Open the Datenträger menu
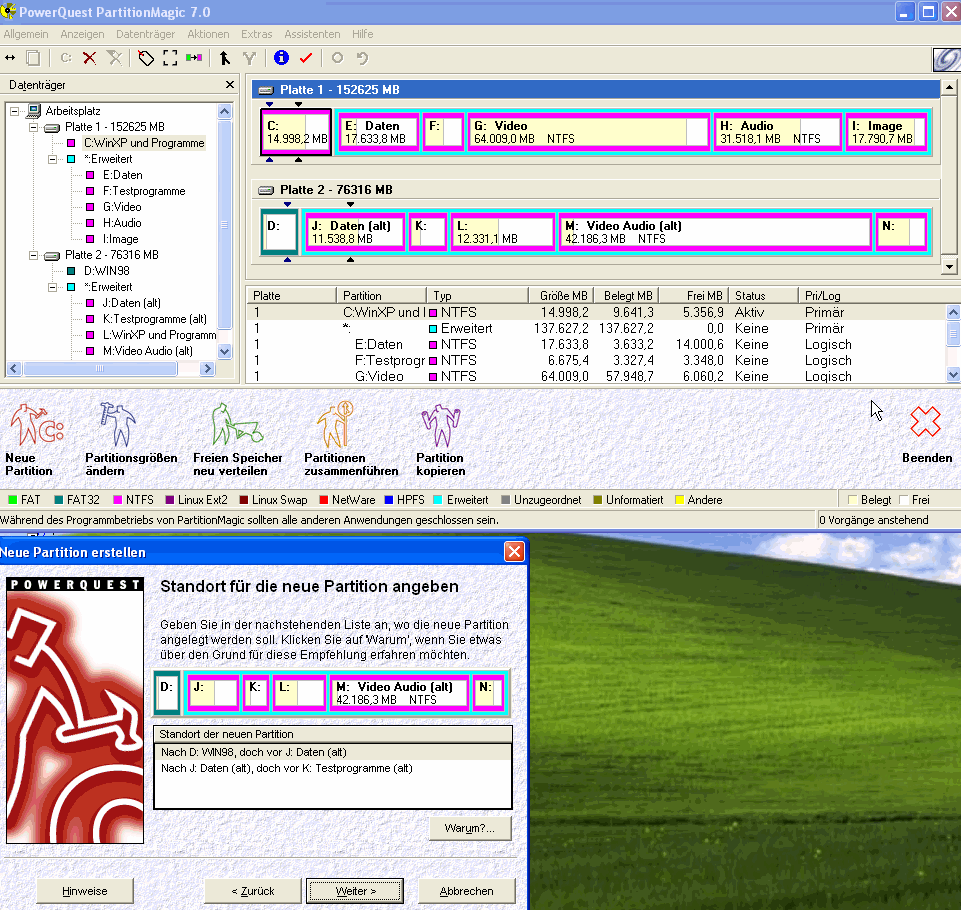 145,34
